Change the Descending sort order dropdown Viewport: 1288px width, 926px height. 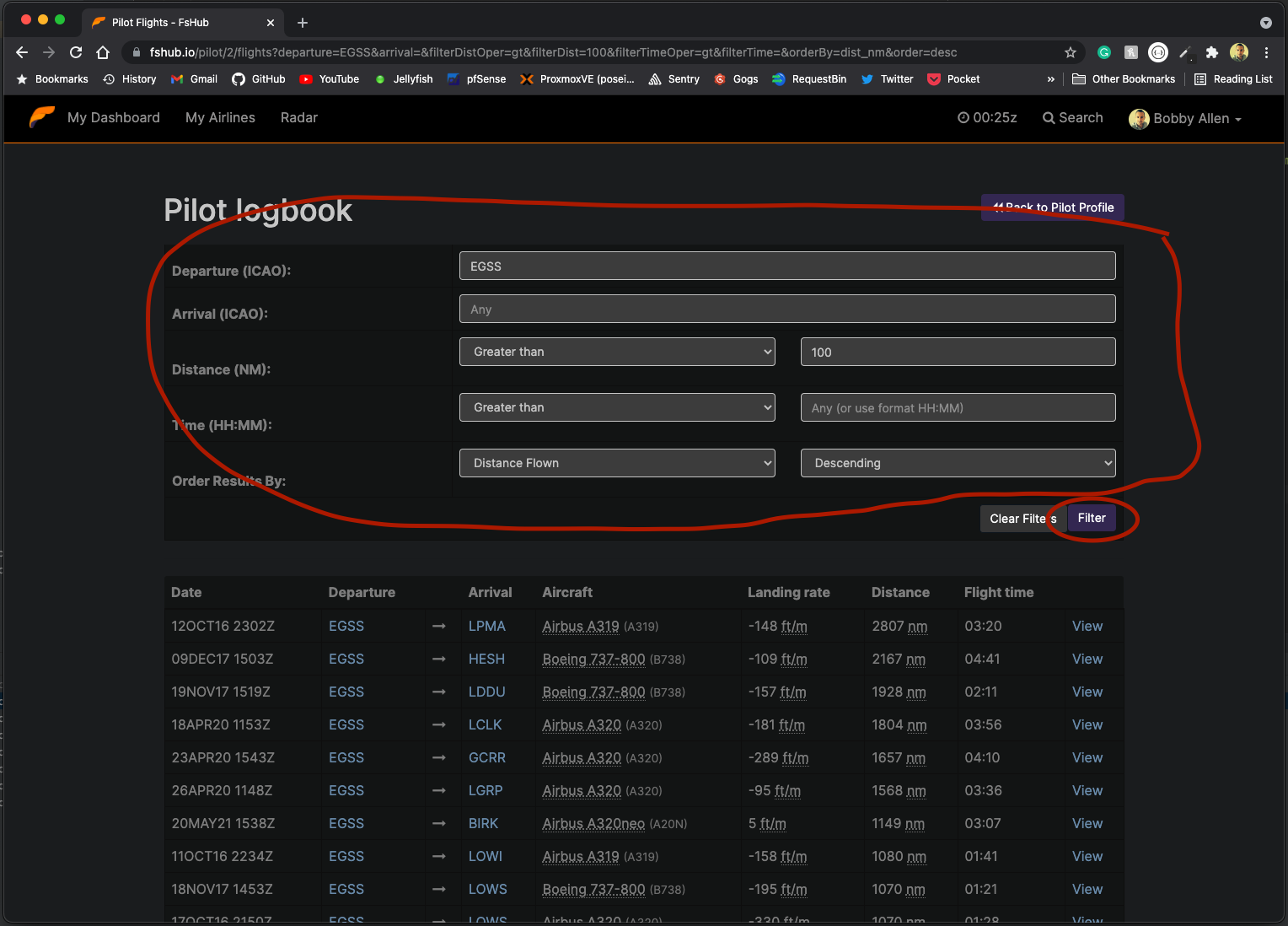tap(958, 462)
